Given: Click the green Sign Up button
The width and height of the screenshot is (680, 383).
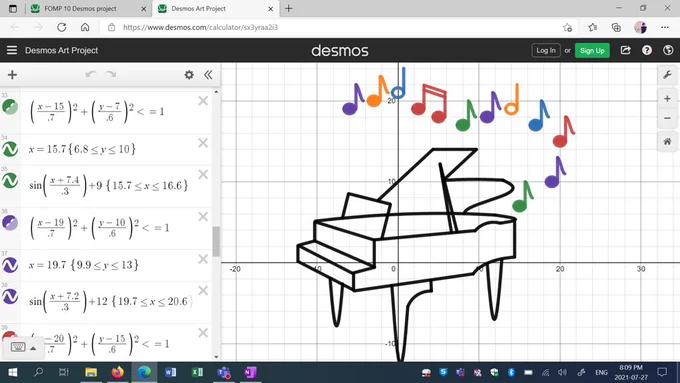Looking at the screenshot, I should pyautogui.click(x=592, y=50).
